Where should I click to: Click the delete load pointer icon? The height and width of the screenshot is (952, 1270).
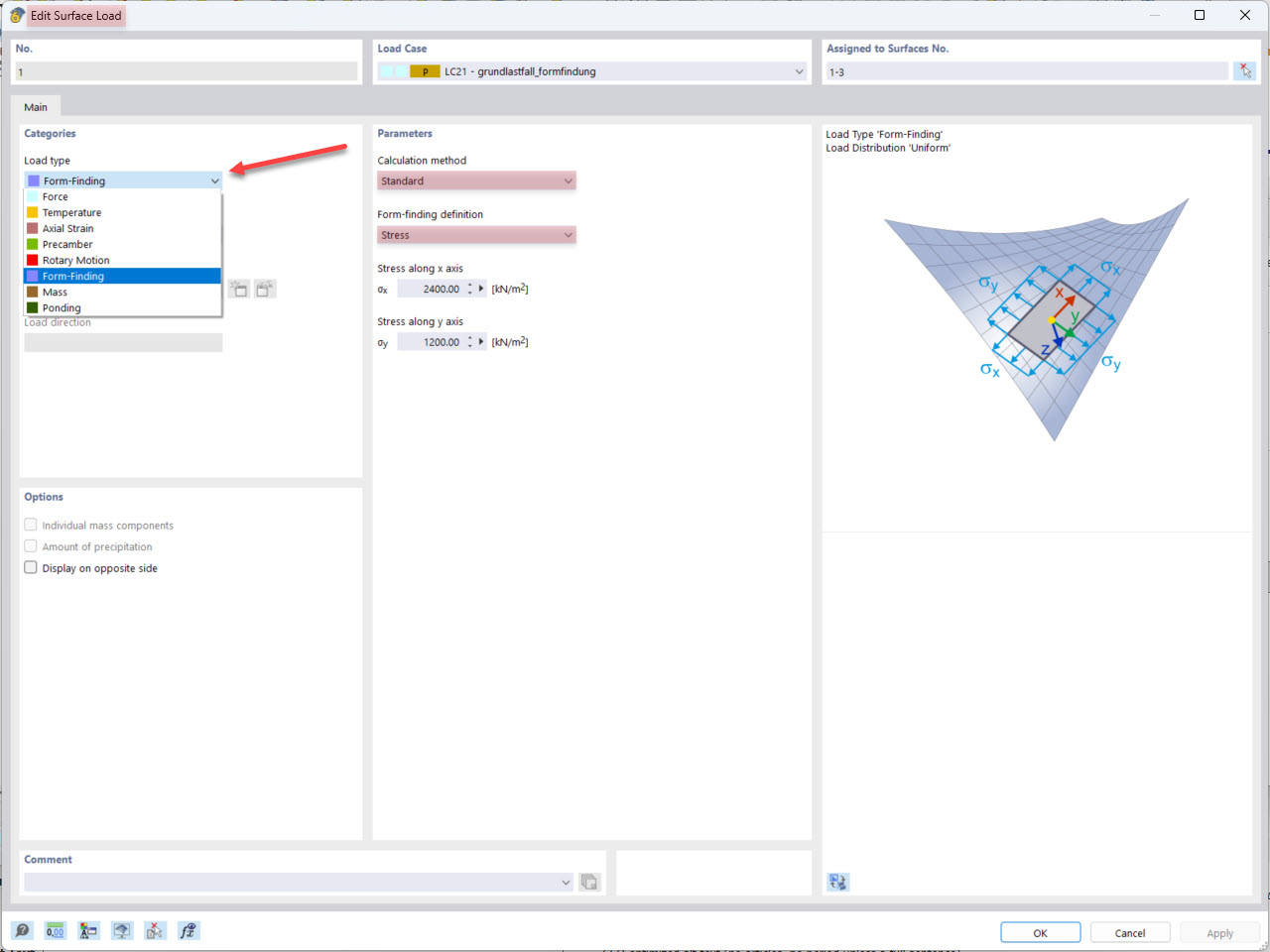coord(154,930)
